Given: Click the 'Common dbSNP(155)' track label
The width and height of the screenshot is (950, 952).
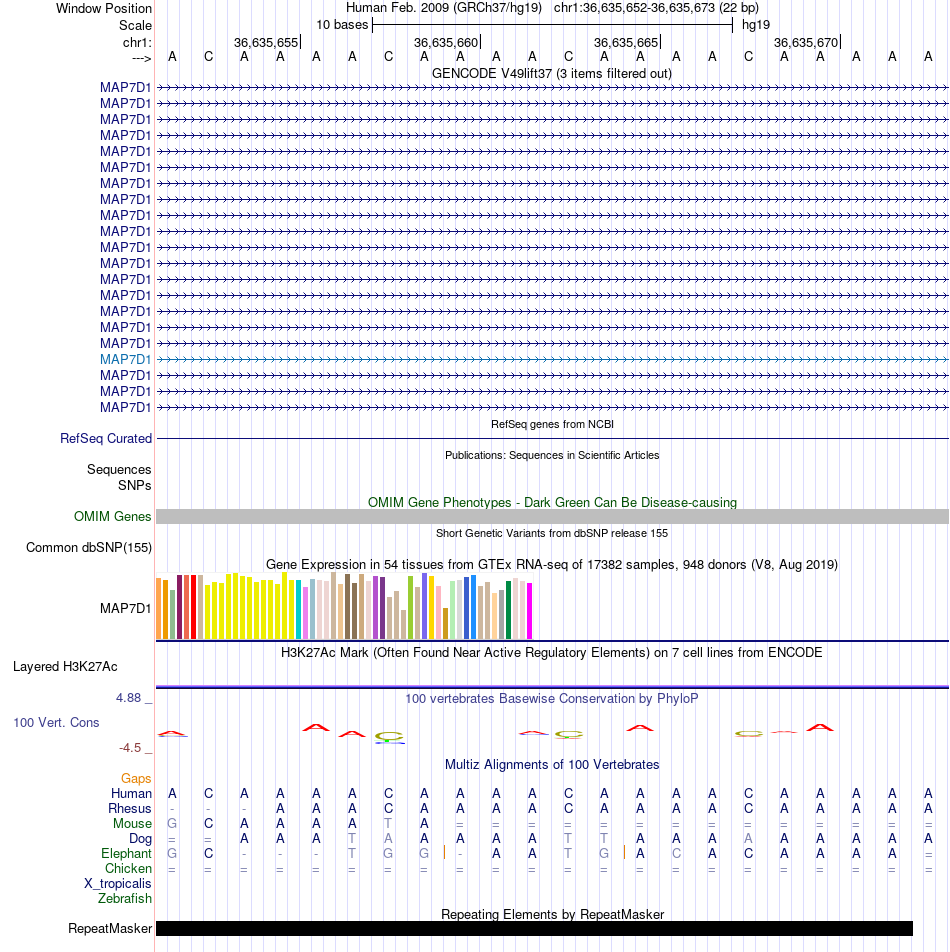Looking at the screenshot, I should tap(89, 548).
